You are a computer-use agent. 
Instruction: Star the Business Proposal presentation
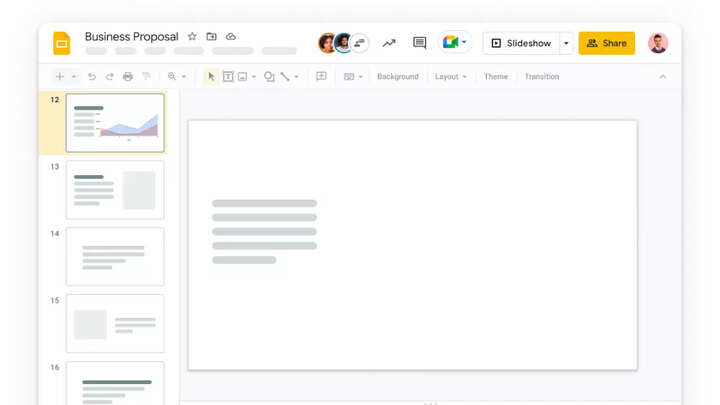point(192,37)
